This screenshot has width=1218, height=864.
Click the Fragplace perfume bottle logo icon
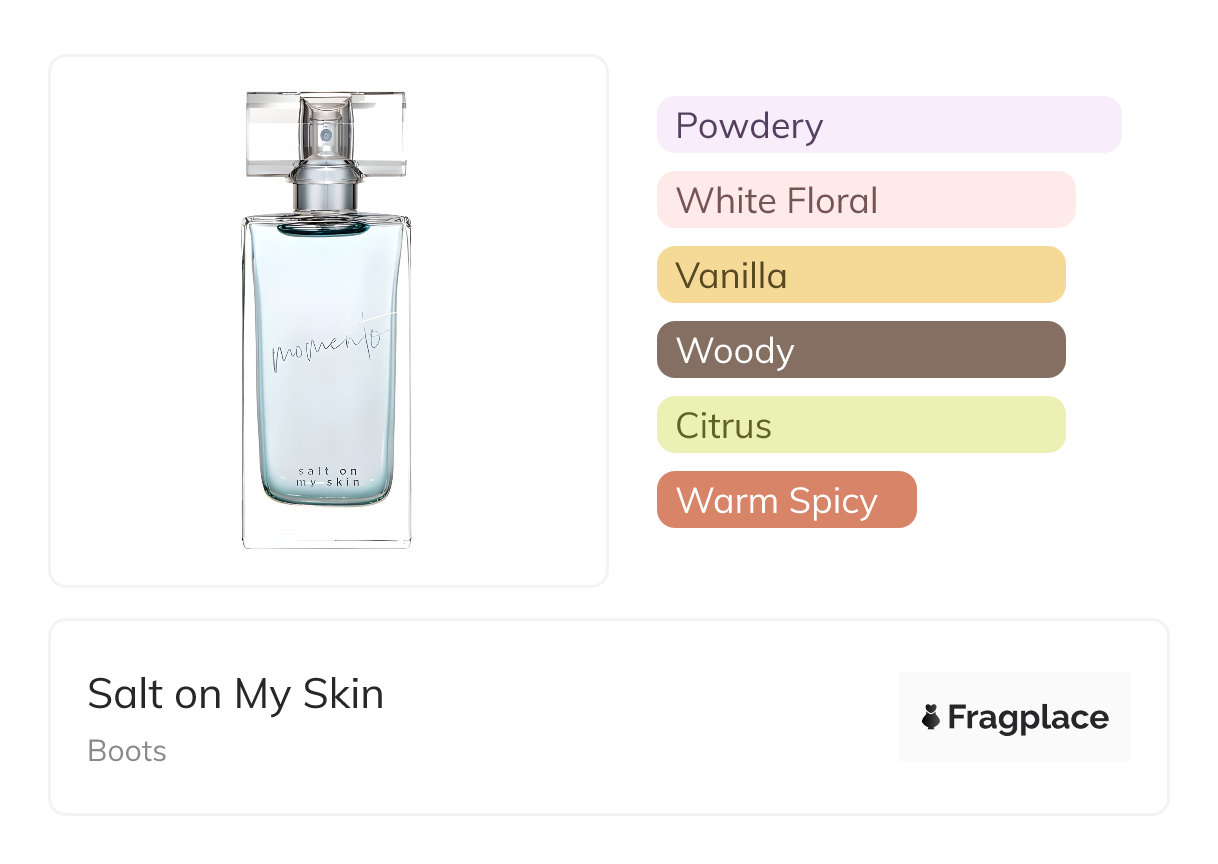(931, 717)
